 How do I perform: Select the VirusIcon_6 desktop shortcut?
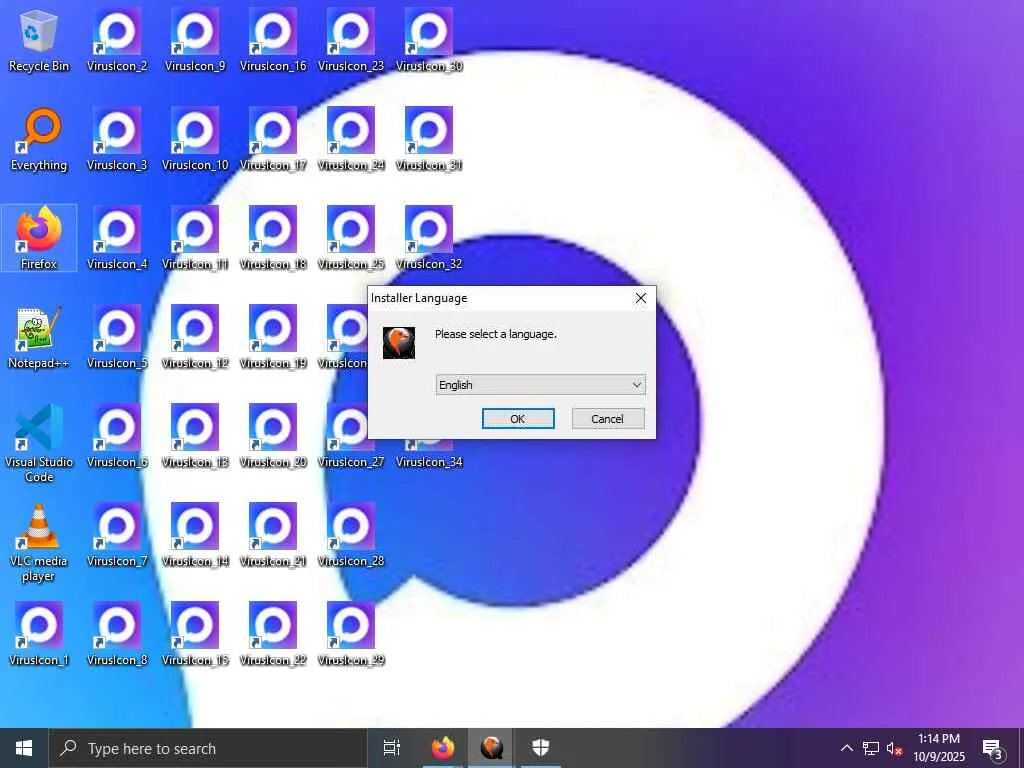coord(117,436)
